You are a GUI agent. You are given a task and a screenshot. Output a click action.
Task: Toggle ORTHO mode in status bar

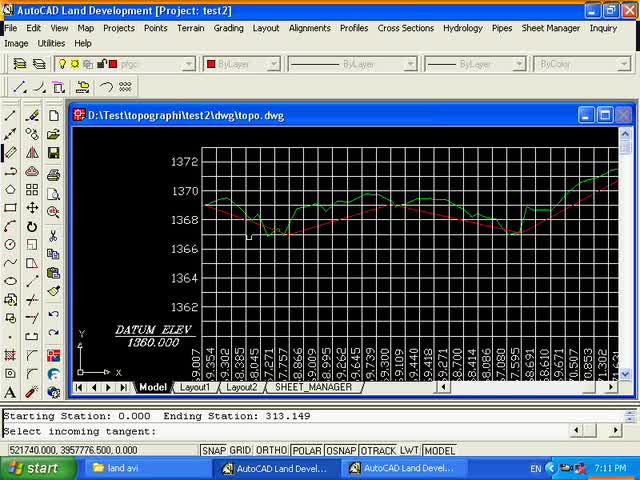click(272, 451)
